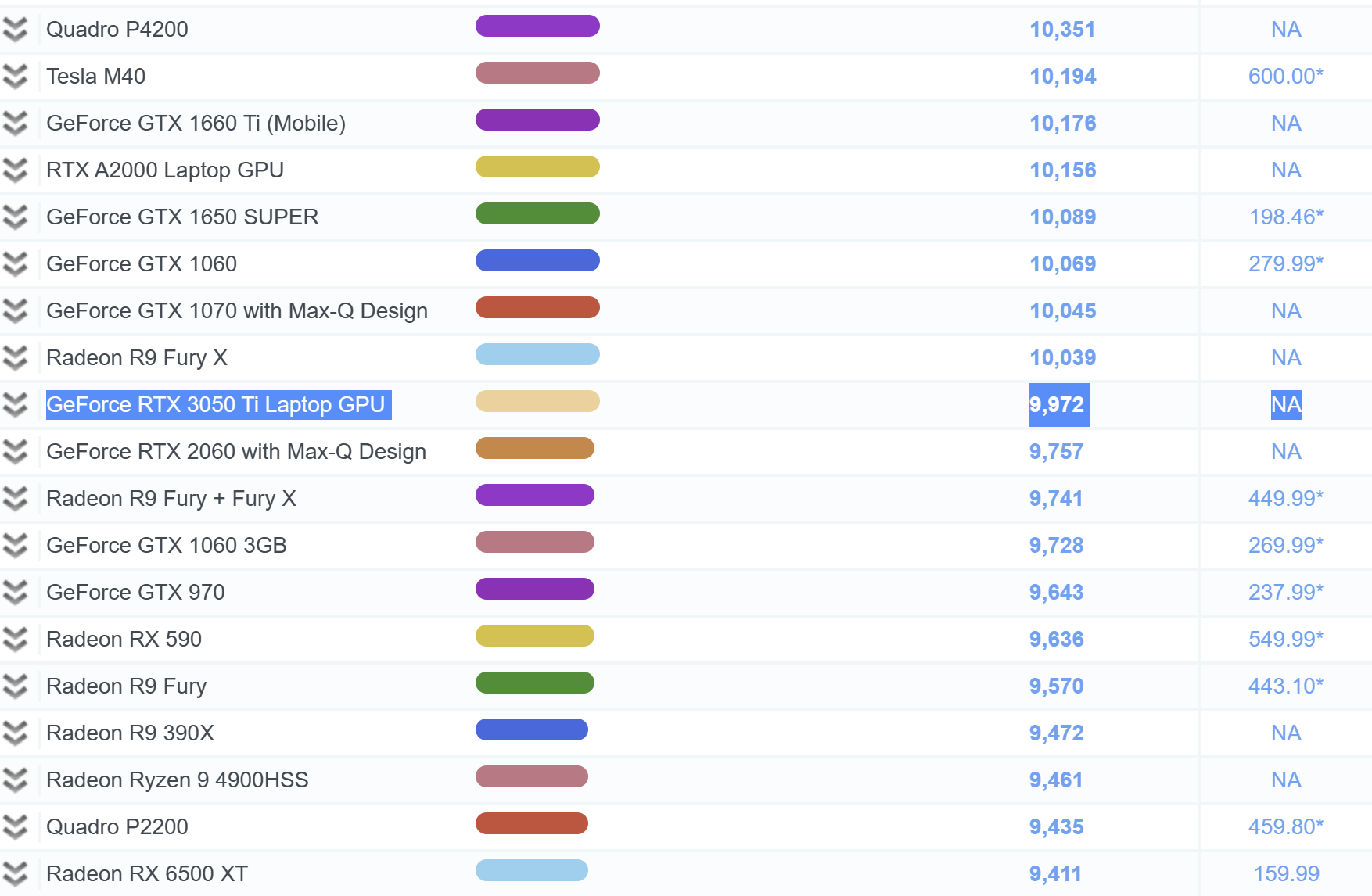Expand the Tesla M40 row chevron
The image size is (1372, 896).
pos(15,77)
